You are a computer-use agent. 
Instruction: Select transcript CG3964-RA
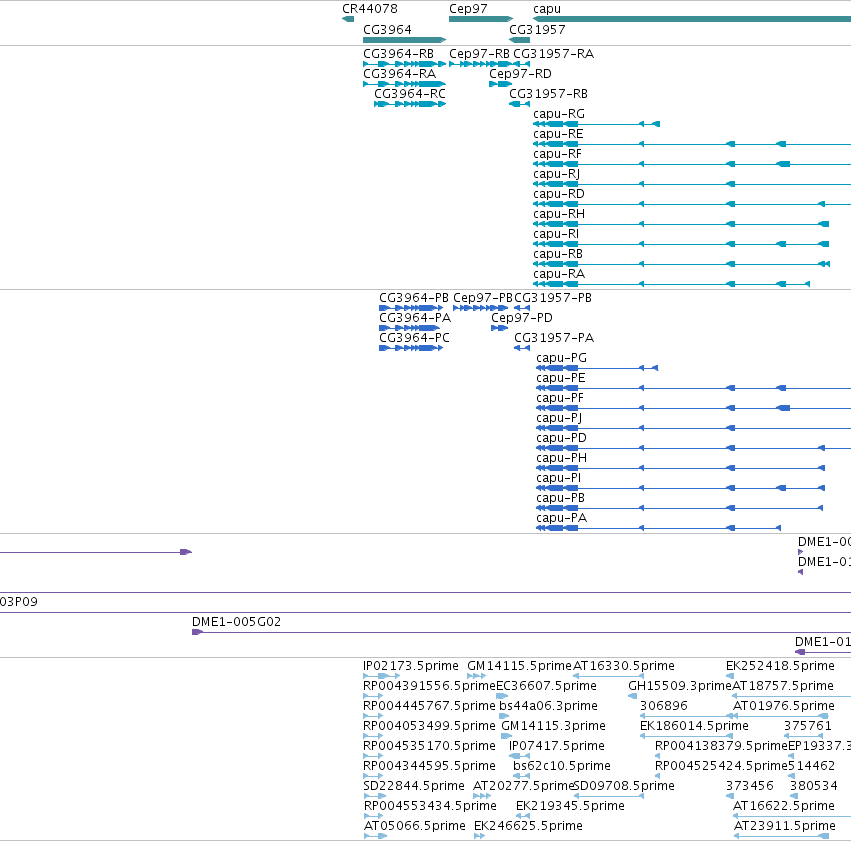[404, 84]
